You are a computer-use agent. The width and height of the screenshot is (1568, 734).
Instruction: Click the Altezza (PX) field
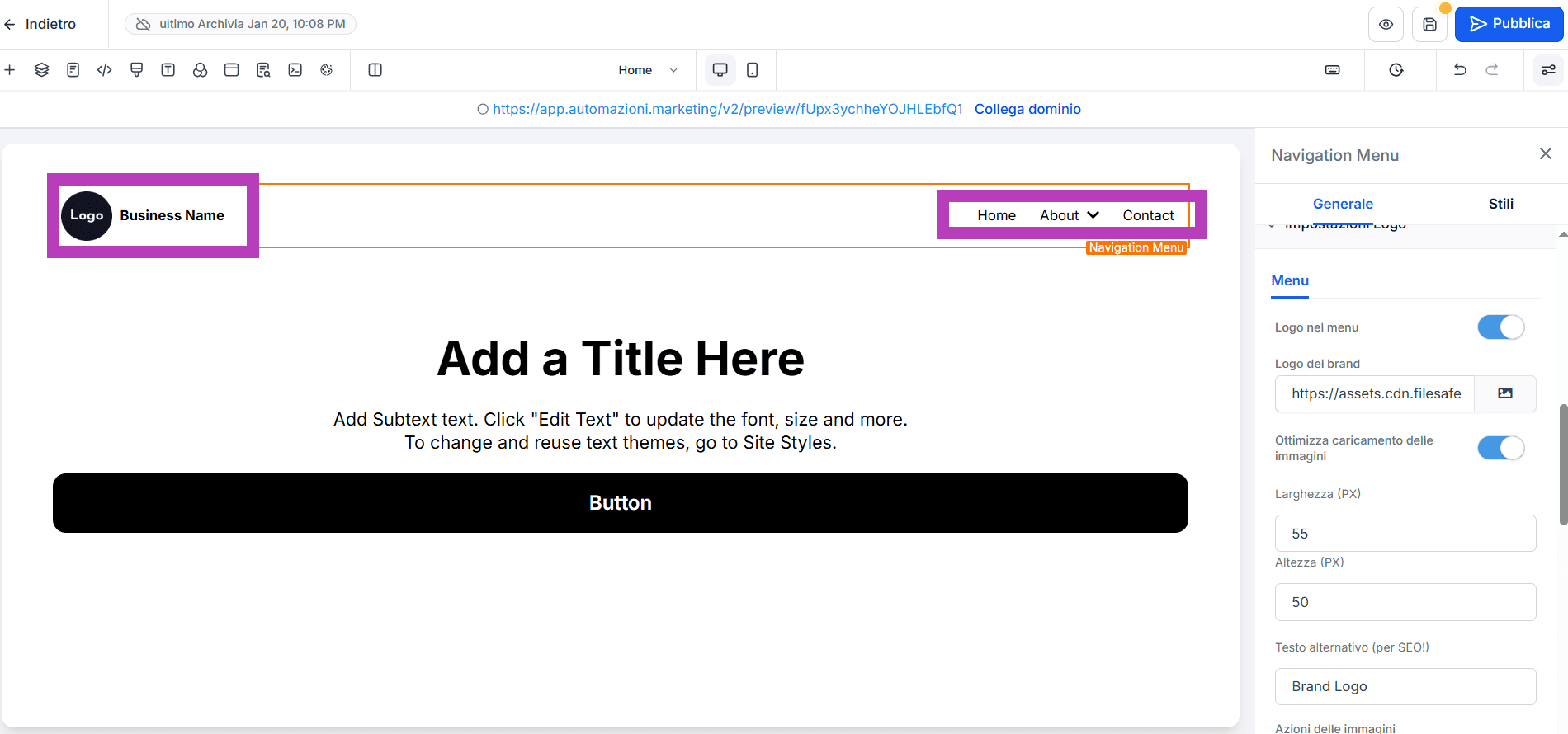(x=1405, y=602)
